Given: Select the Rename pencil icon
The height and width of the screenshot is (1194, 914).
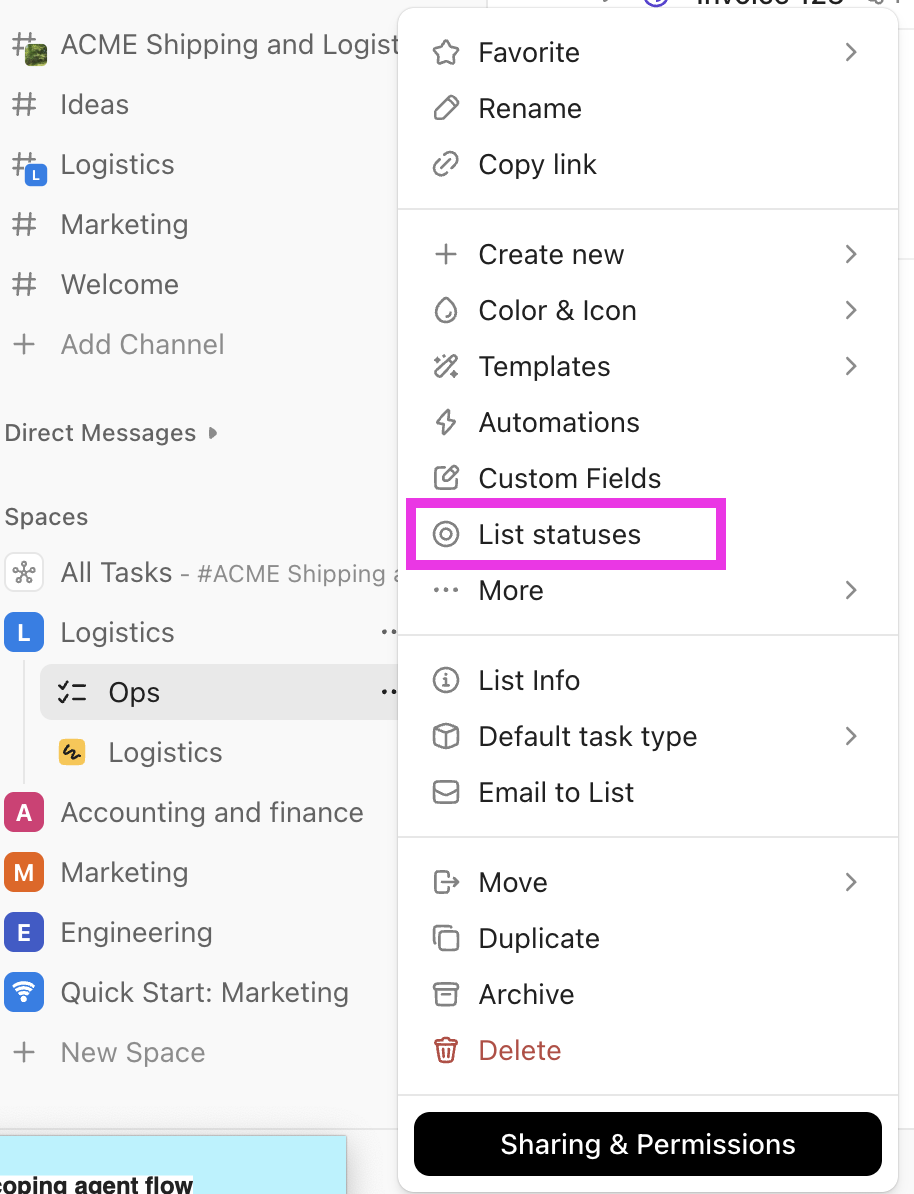Looking at the screenshot, I should [x=446, y=108].
